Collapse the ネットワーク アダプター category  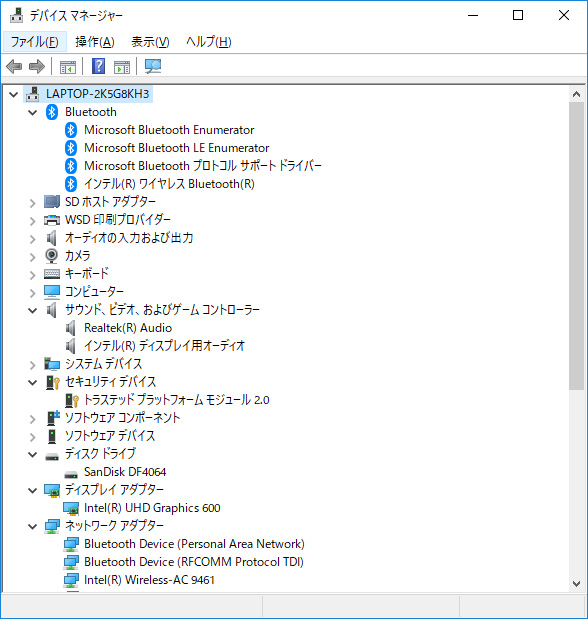coord(33,527)
